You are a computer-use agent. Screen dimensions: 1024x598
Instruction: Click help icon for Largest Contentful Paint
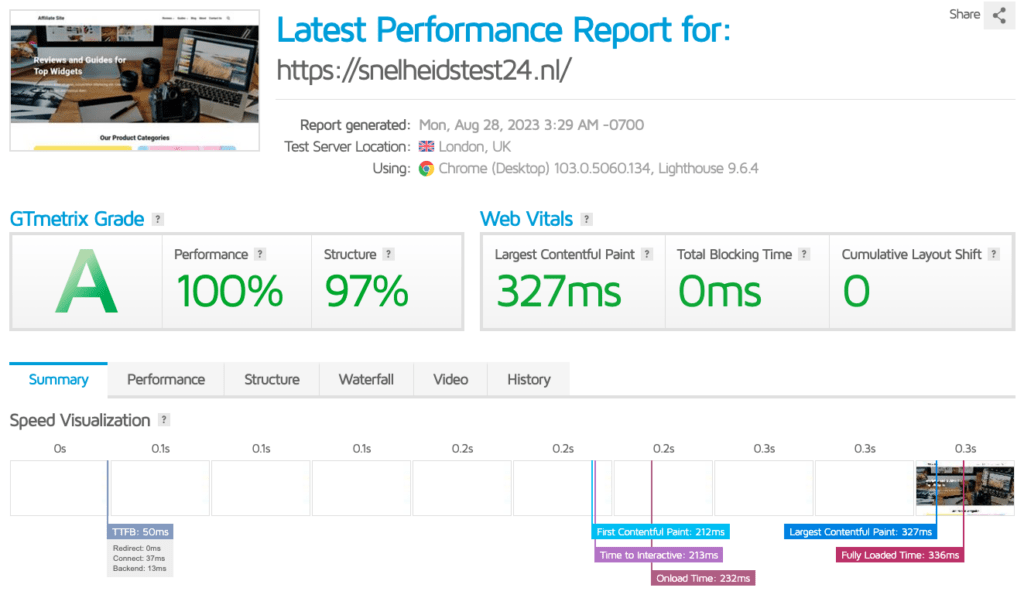[x=647, y=255]
